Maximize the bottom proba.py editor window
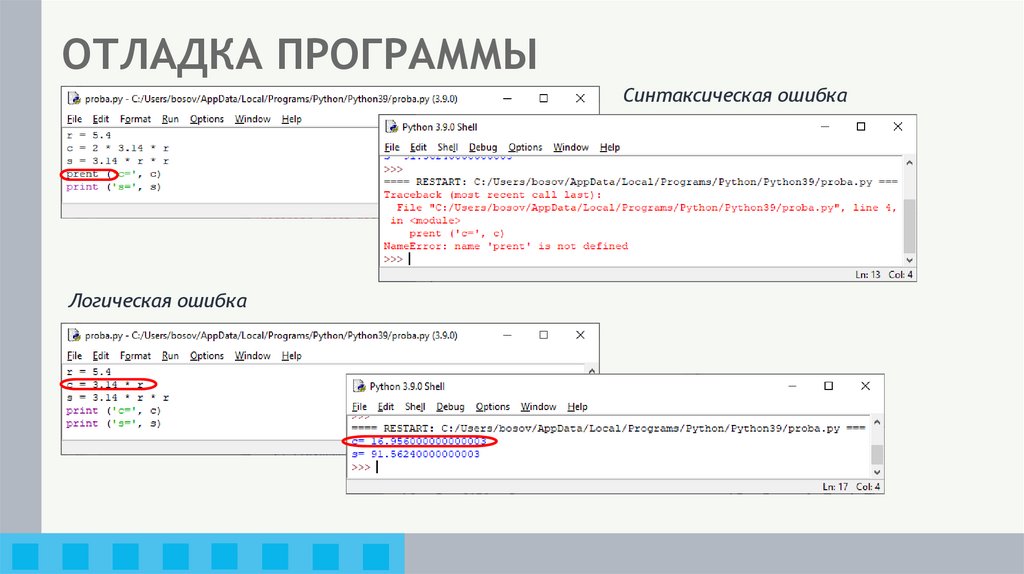Viewport: 1024px width, 574px height. coord(543,335)
